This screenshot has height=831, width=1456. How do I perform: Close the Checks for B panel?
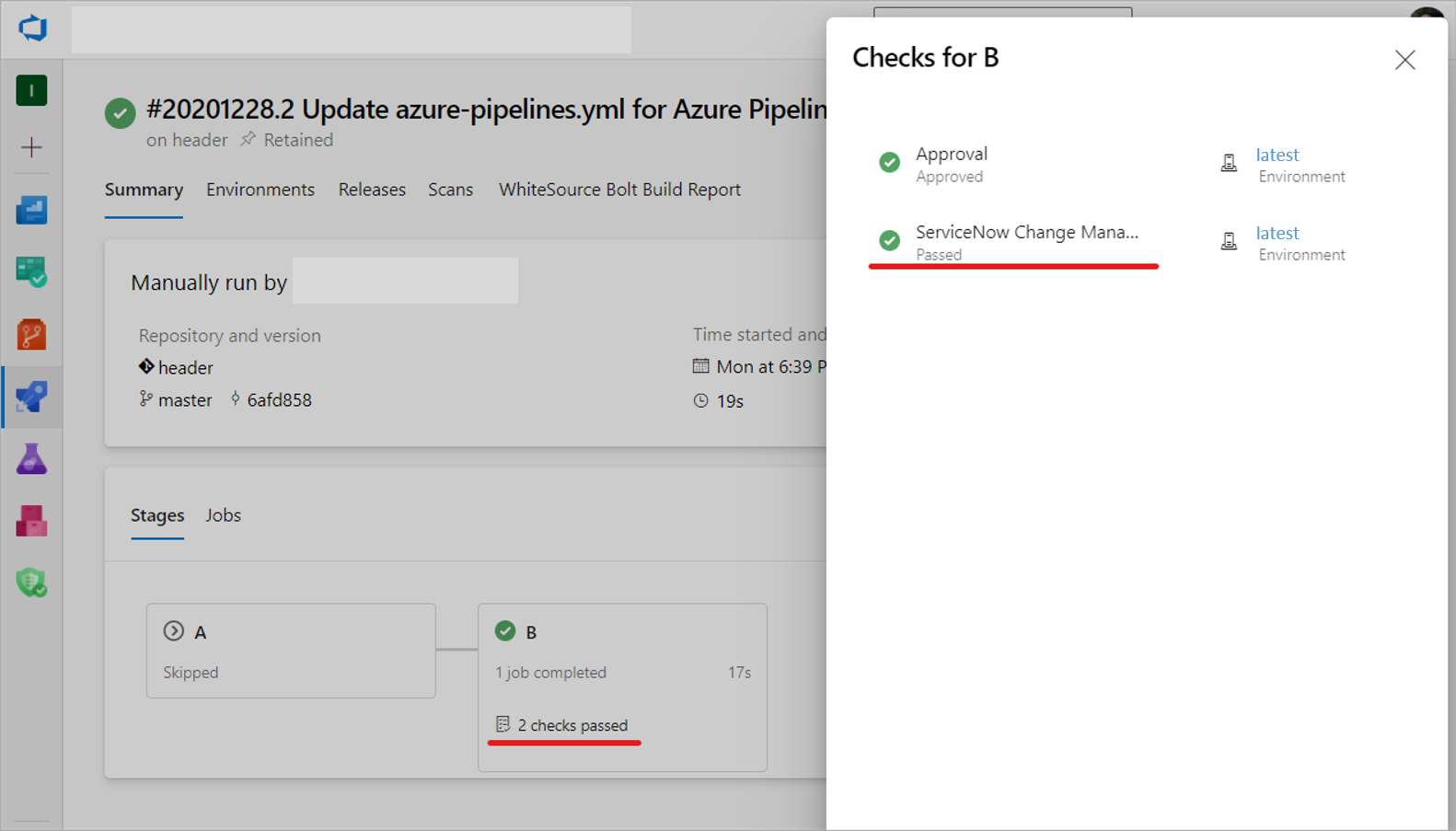click(x=1404, y=60)
